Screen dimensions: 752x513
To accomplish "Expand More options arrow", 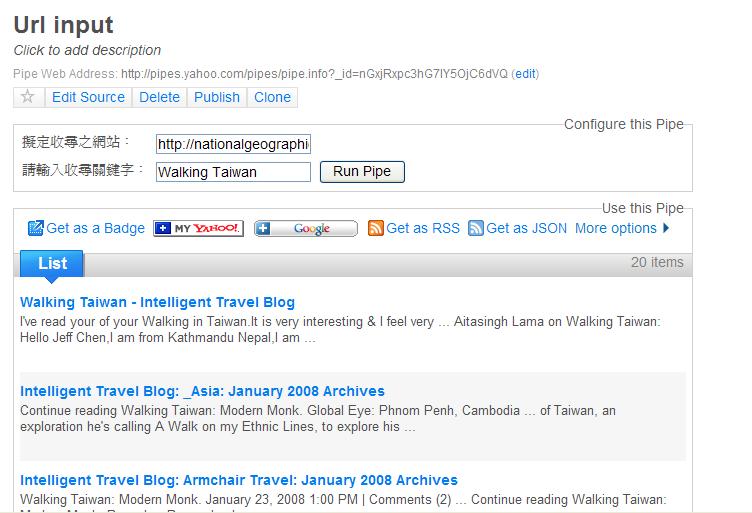I will point(666,228).
